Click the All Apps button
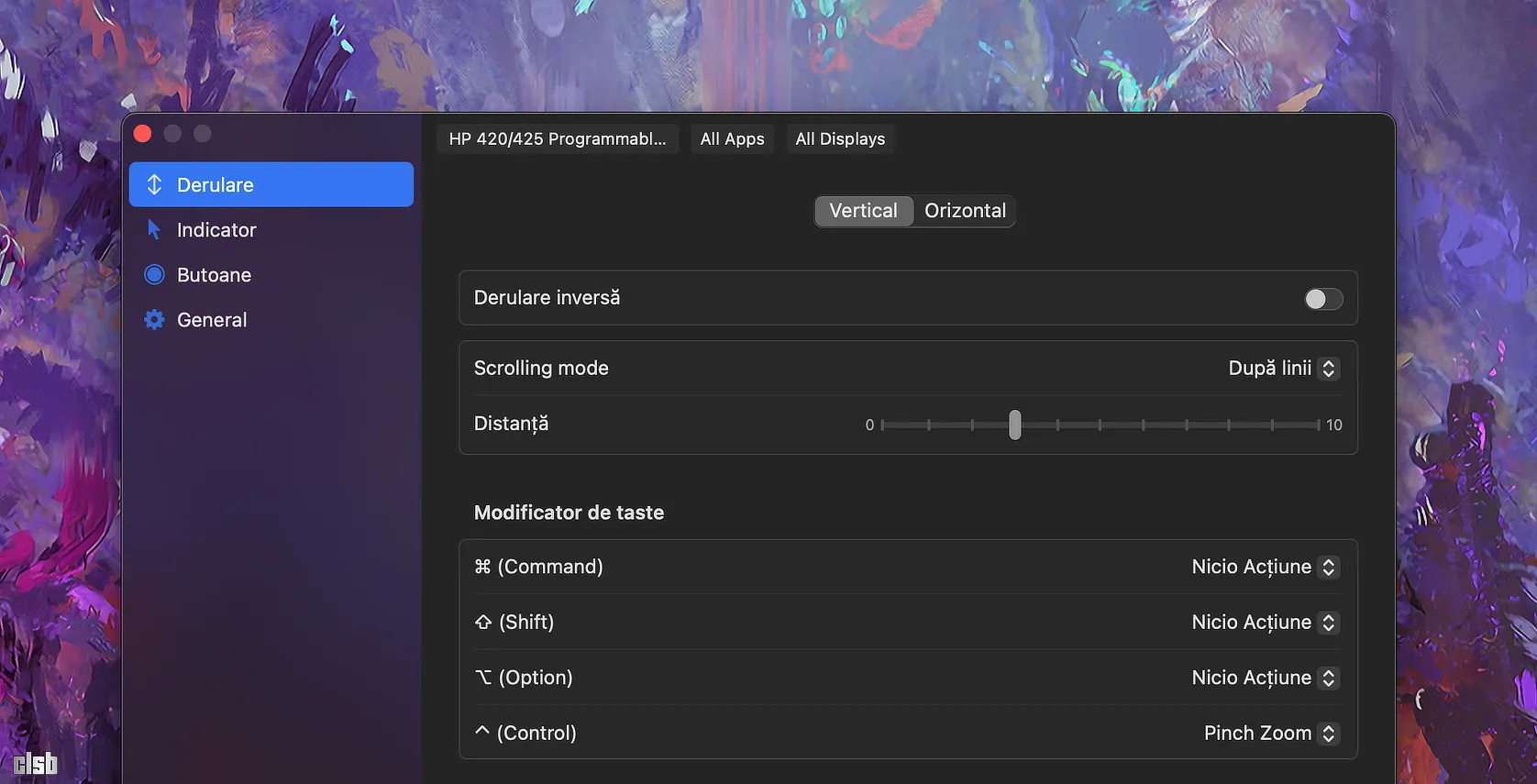The height and width of the screenshot is (784, 1537). point(732,138)
